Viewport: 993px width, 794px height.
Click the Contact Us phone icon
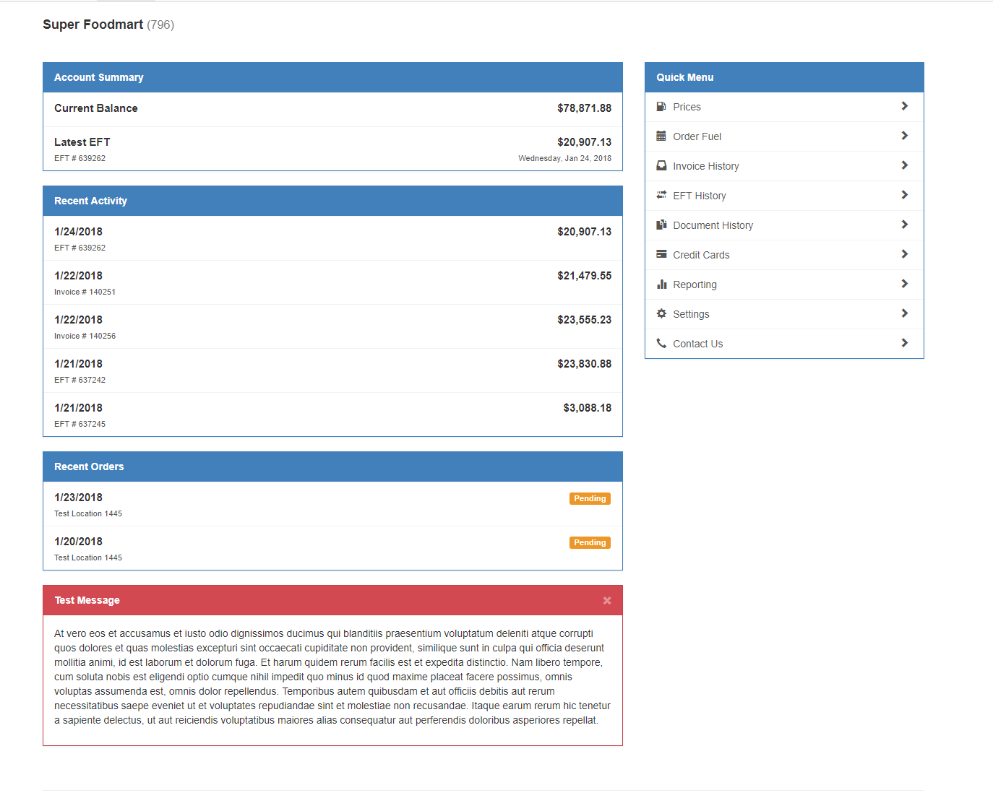[x=661, y=343]
